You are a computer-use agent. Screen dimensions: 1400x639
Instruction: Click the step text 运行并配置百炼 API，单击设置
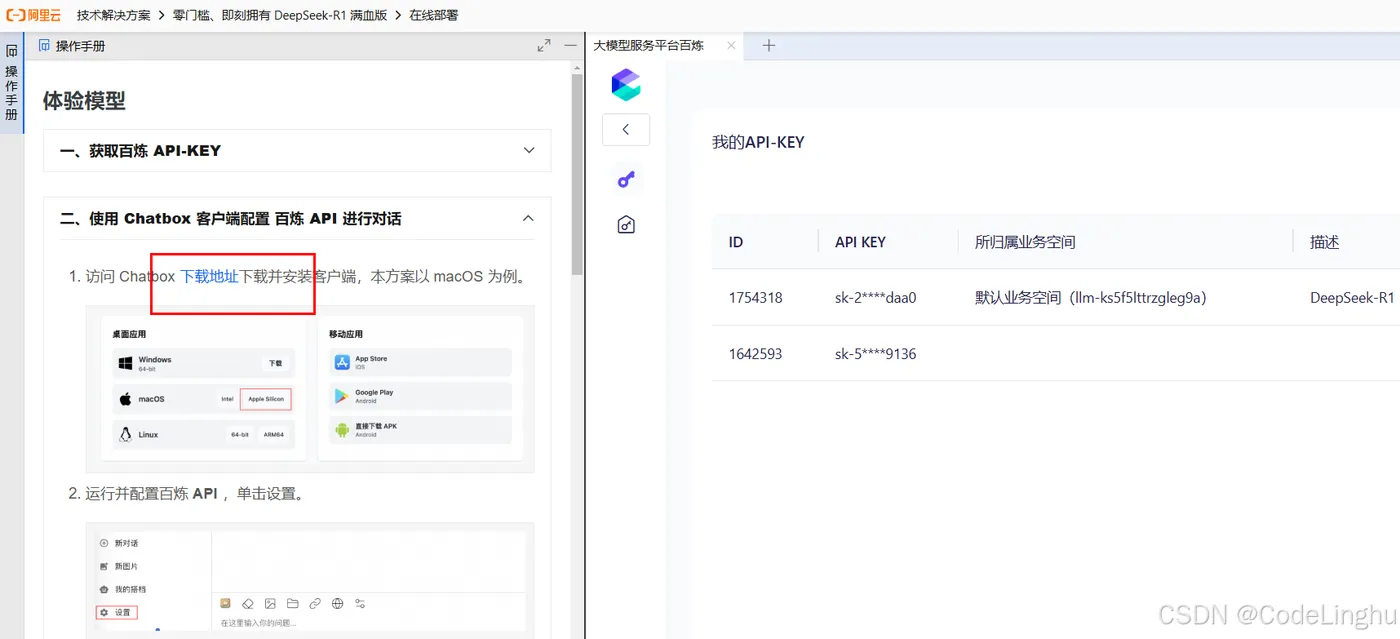[195, 494]
